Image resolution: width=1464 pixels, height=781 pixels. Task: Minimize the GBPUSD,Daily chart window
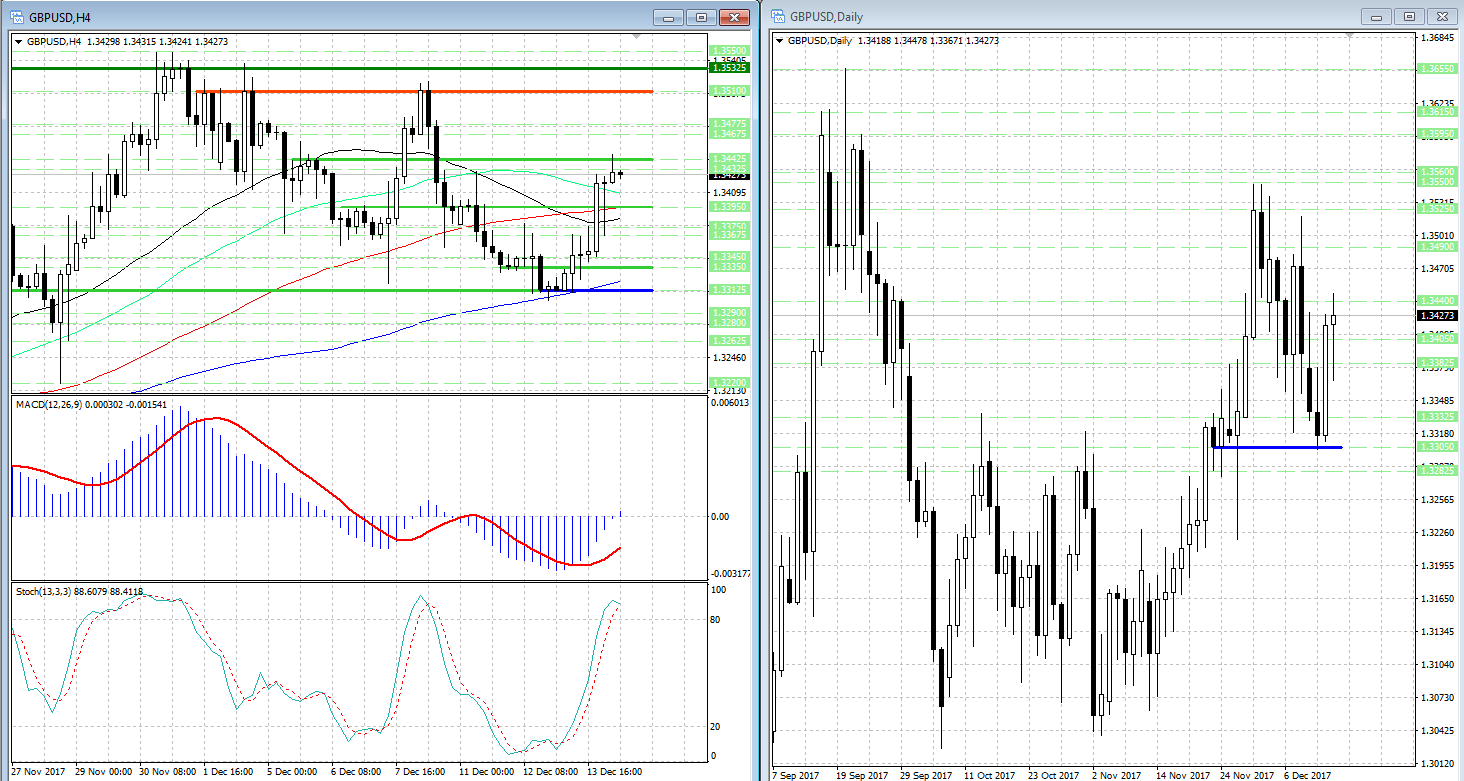click(1376, 17)
